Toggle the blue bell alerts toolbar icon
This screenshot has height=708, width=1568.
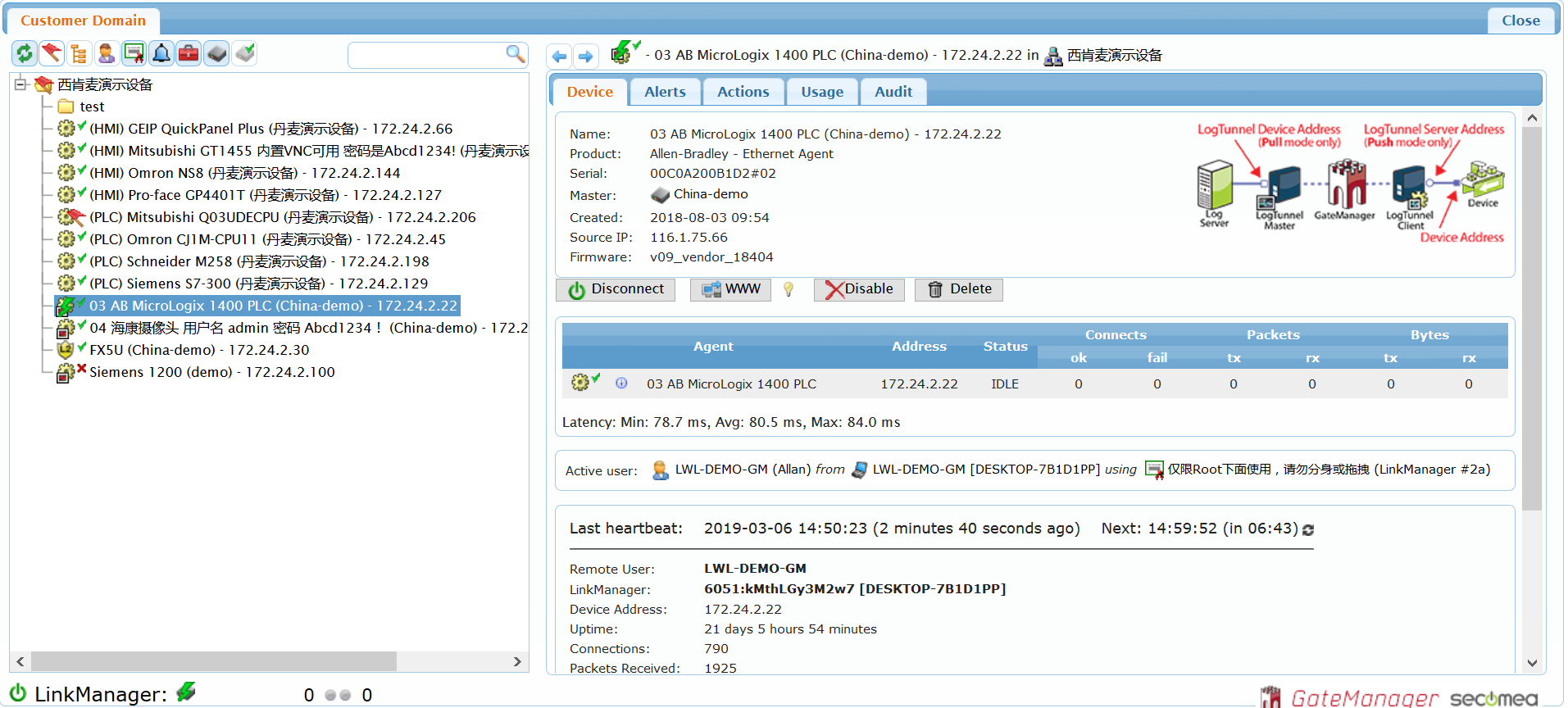pyautogui.click(x=161, y=54)
